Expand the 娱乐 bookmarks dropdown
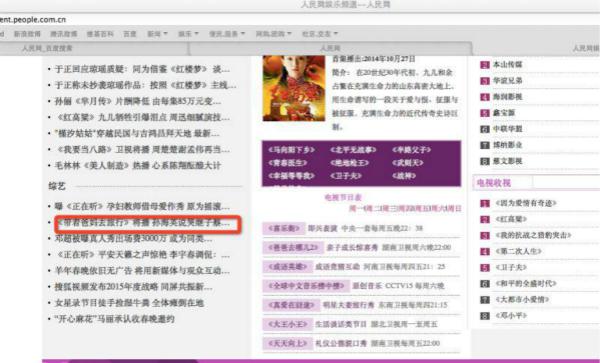 point(188,34)
